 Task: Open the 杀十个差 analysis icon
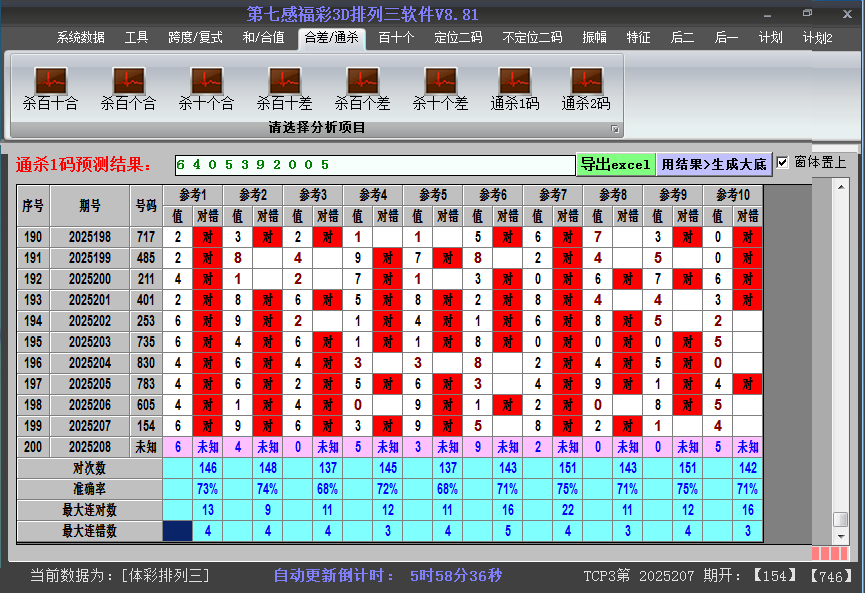pyautogui.click(x=440, y=88)
